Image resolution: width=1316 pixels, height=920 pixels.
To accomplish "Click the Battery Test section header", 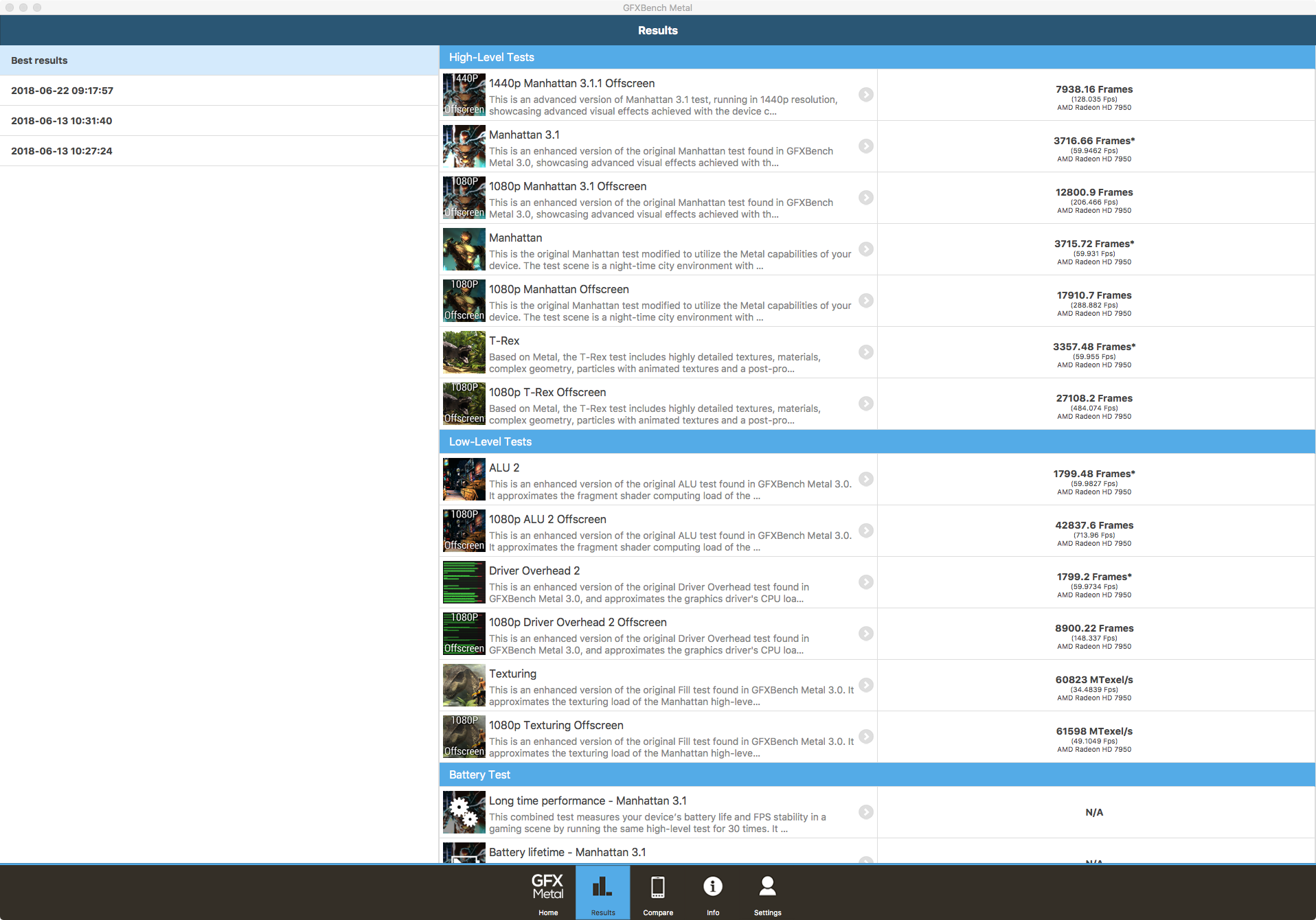I will click(877, 774).
